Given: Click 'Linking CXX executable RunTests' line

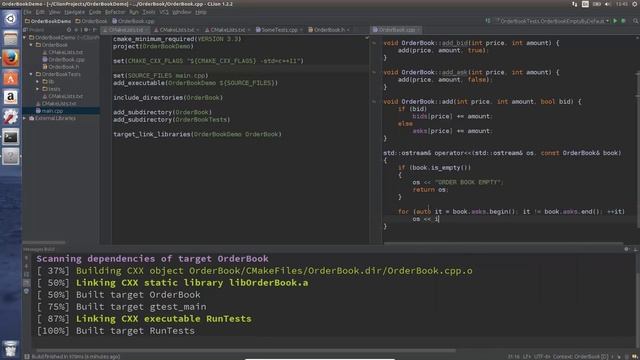Looking at the screenshot, I should (x=144, y=319).
